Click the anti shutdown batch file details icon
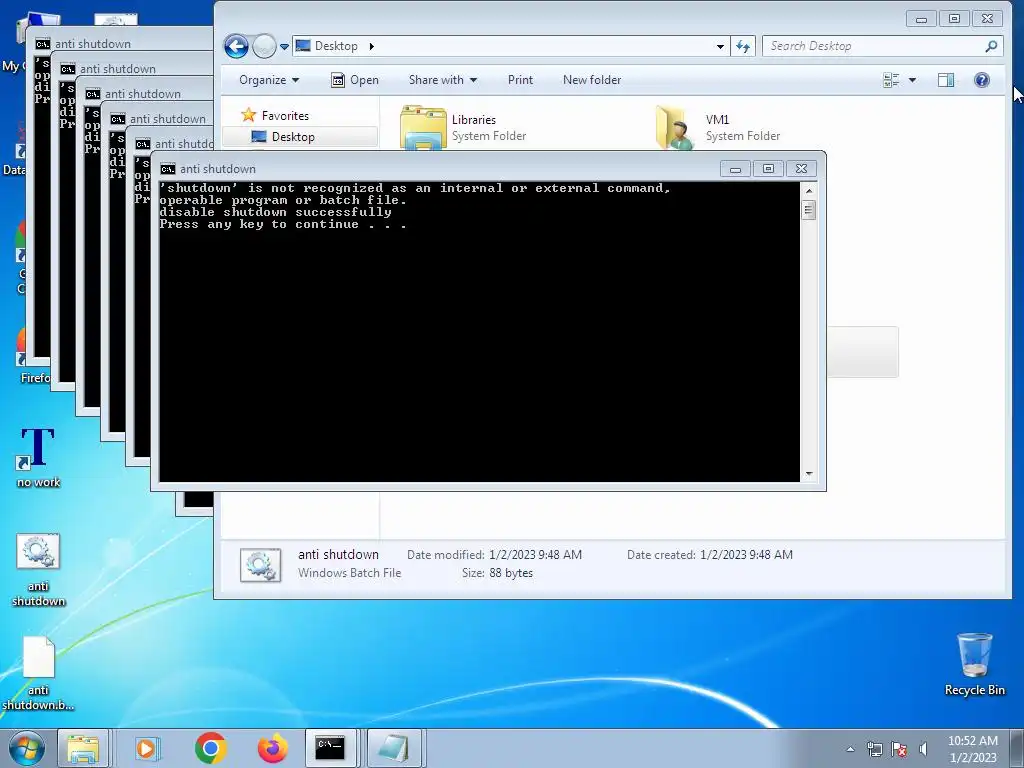The height and width of the screenshot is (768, 1024). (x=261, y=565)
